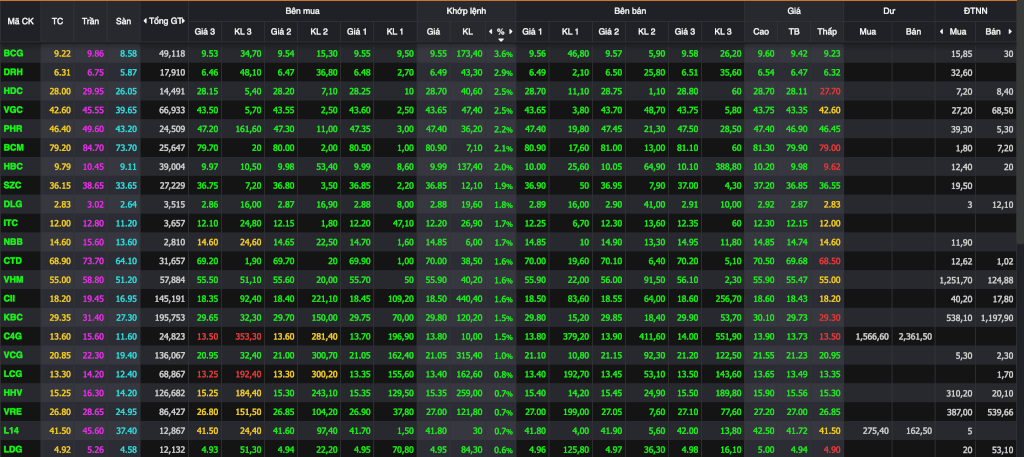Viewport: 1024px width, 457px height.
Task: Click total value 195,753 in KBC row
Action: pyautogui.click(x=172, y=319)
